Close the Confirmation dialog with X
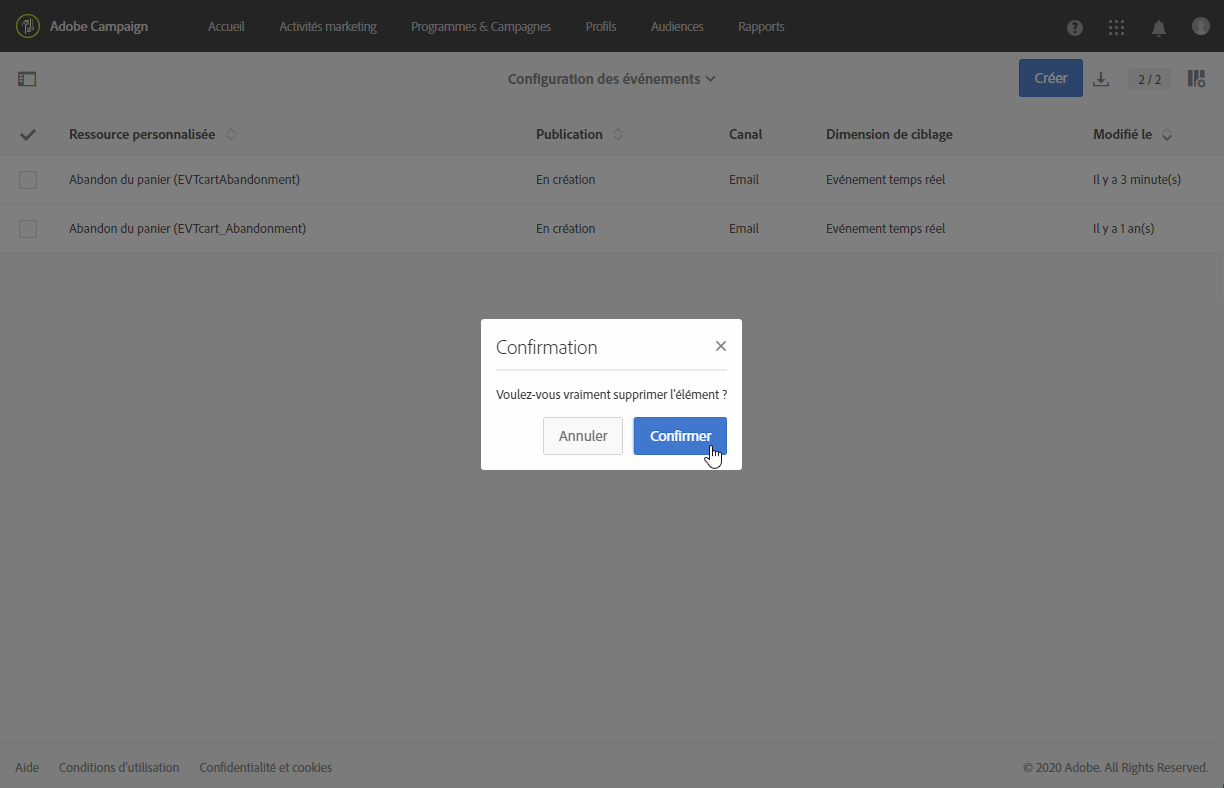1224x788 pixels. pos(721,346)
